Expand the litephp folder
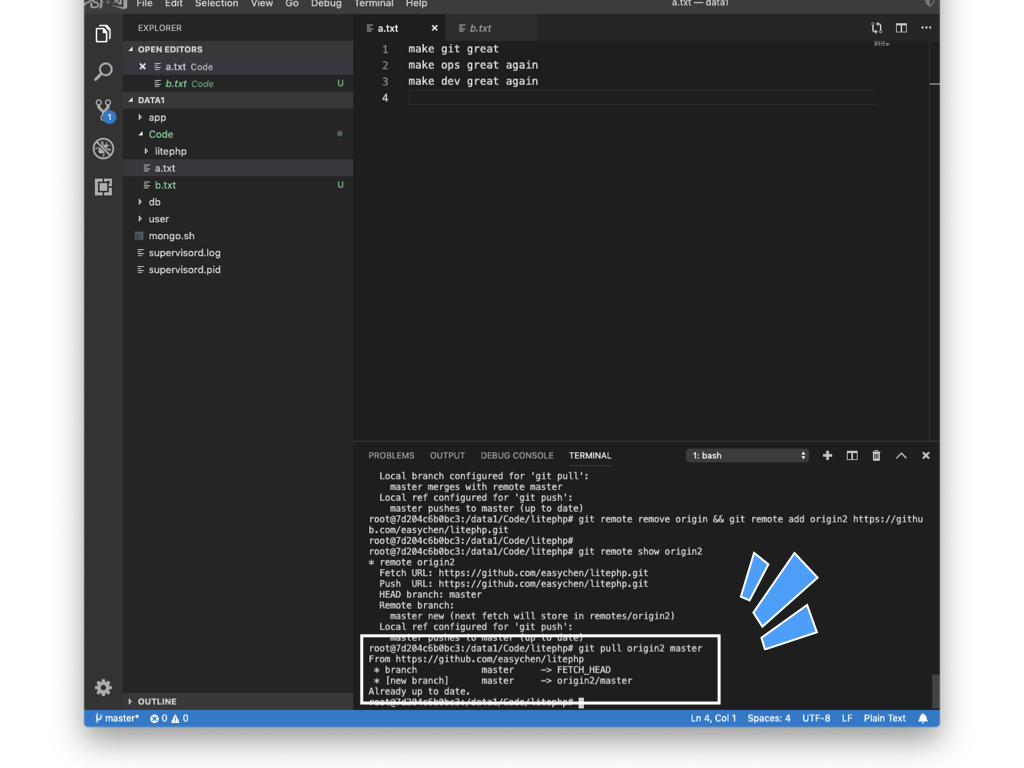 tap(170, 151)
